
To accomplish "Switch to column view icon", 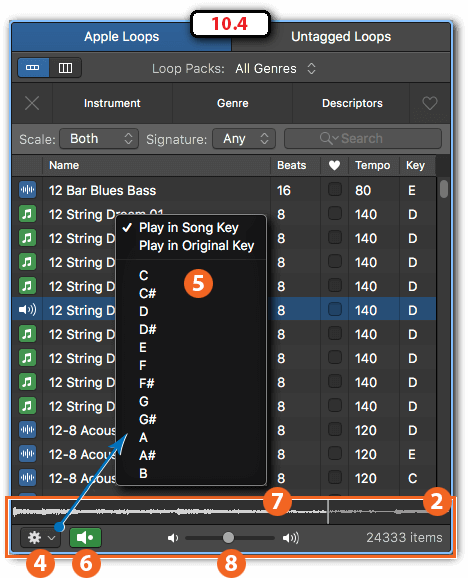I will 65,68.
